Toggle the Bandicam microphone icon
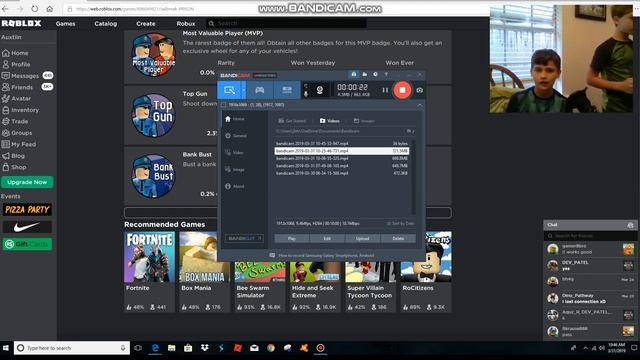Viewport: 640px width, 360px height. (306, 94)
